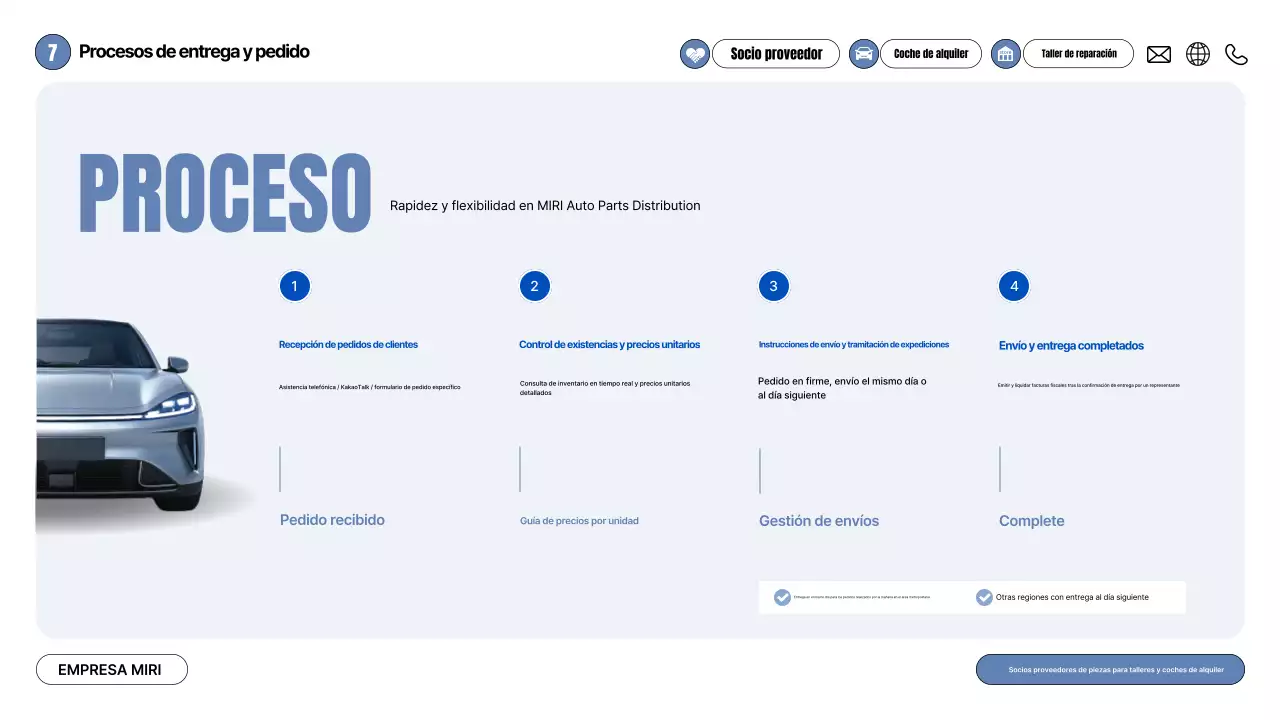
Task: Select step 3 circle marker
Action: (x=774, y=287)
